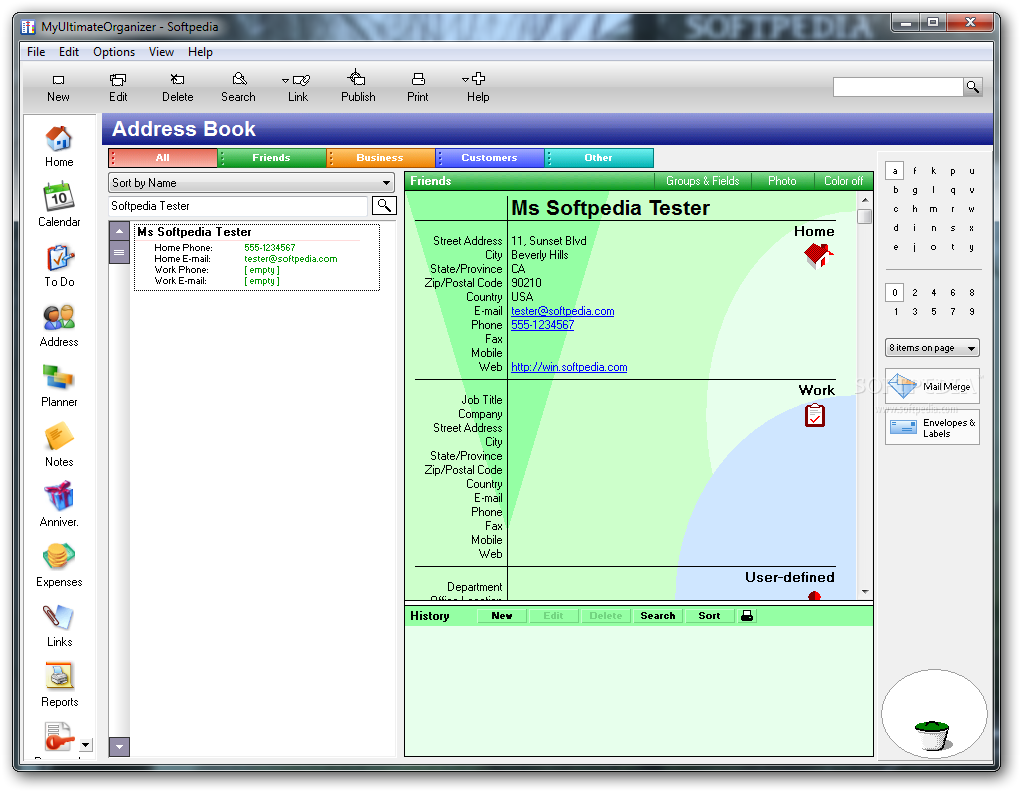Click the 555-1234567 phone link
The height and width of the screenshot is (792, 1021).
[x=542, y=325]
